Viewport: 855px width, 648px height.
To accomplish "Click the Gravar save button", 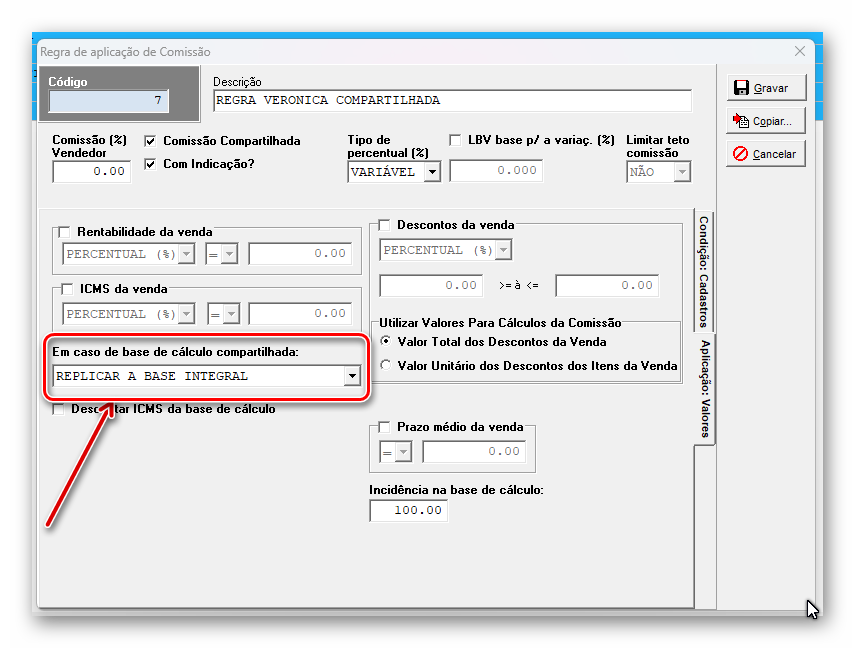I will click(x=765, y=88).
